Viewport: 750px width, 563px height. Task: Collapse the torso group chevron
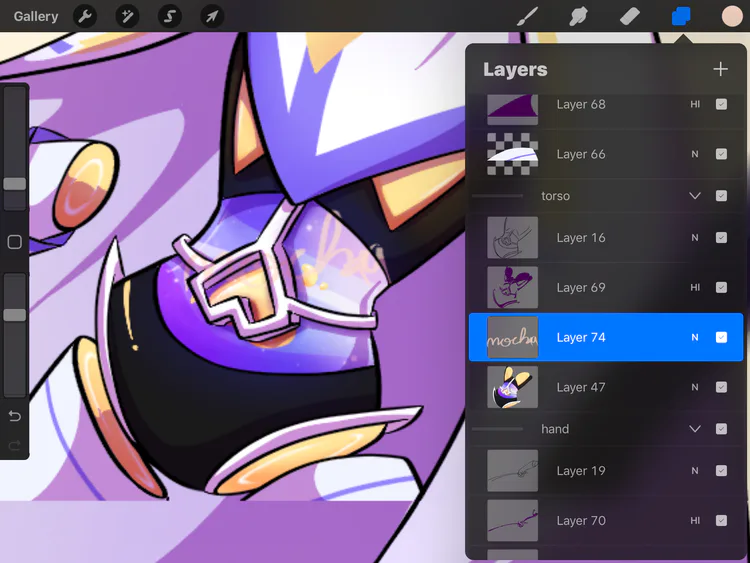tap(695, 196)
